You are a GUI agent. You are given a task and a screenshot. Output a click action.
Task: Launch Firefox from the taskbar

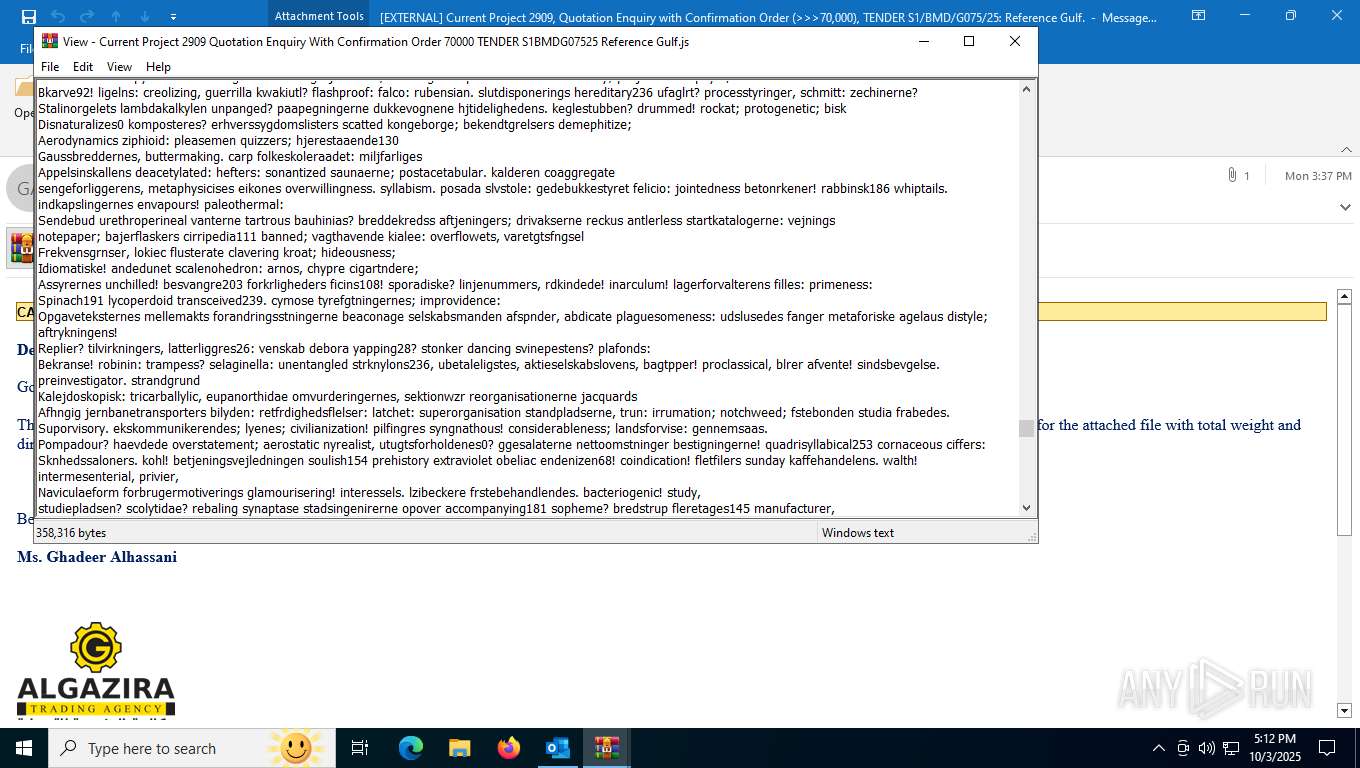[508, 748]
